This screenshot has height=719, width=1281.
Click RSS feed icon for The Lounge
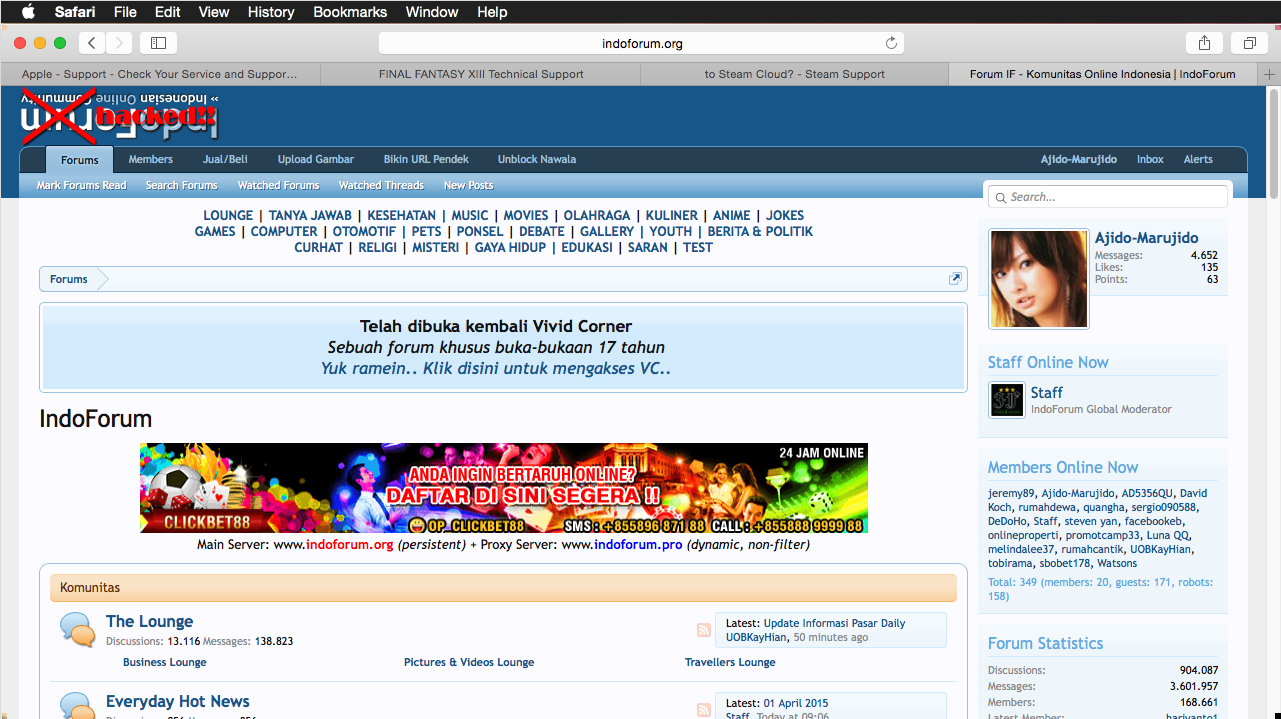(x=704, y=630)
